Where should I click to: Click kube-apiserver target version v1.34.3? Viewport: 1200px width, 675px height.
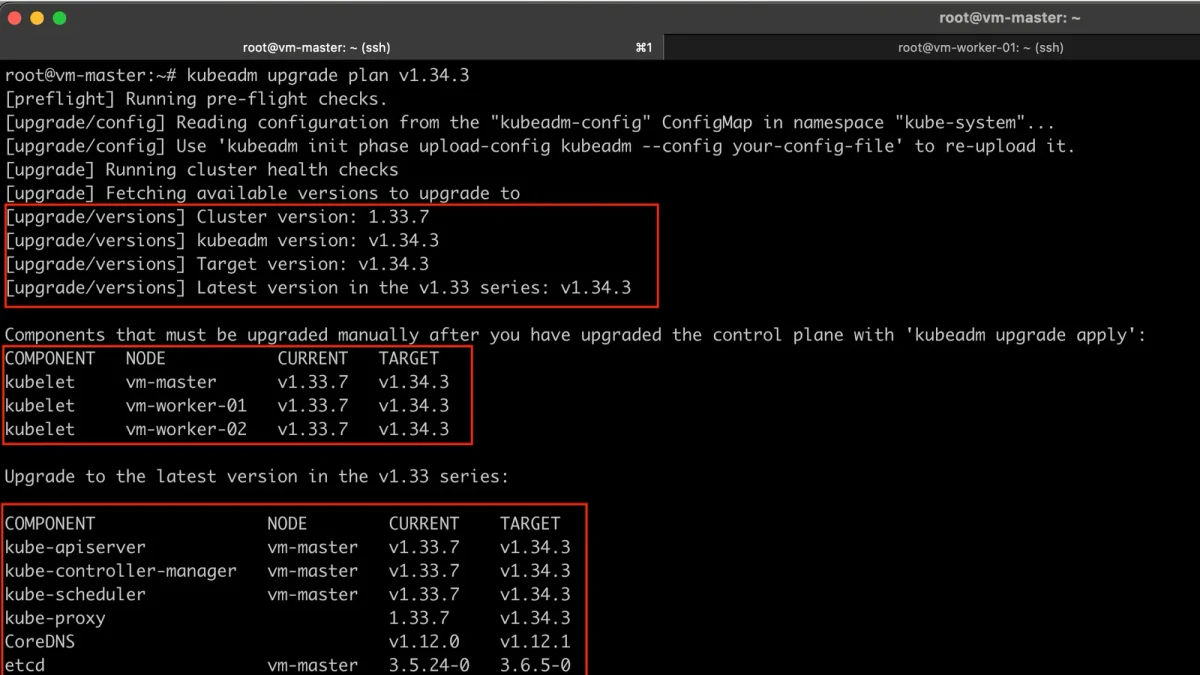point(535,547)
